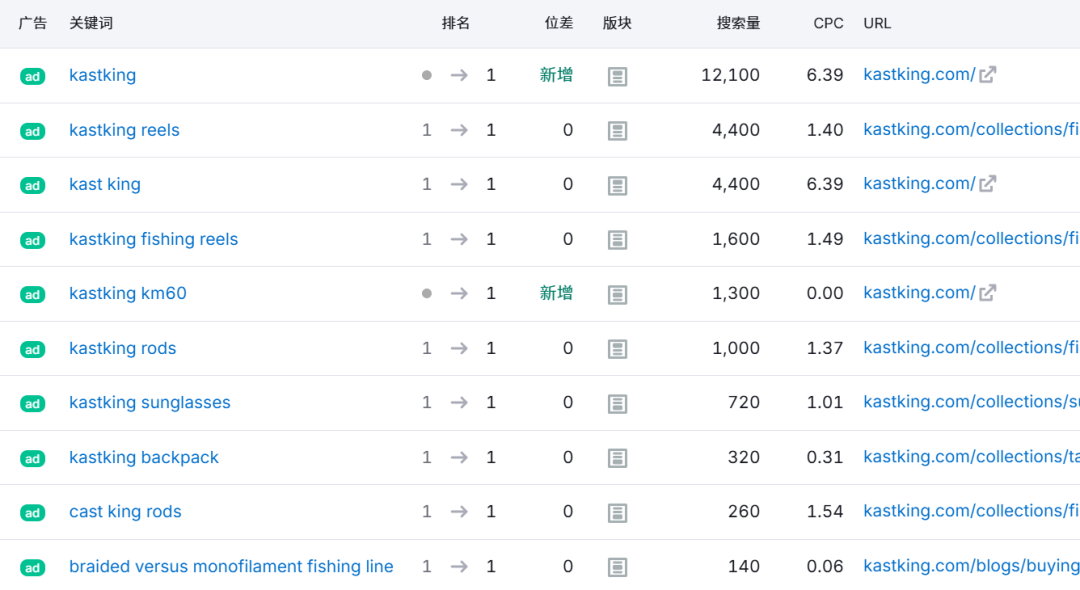This screenshot has height=590, width=1080.
Task: Open external link icon for kastking row
Action: tap(987, 75)
